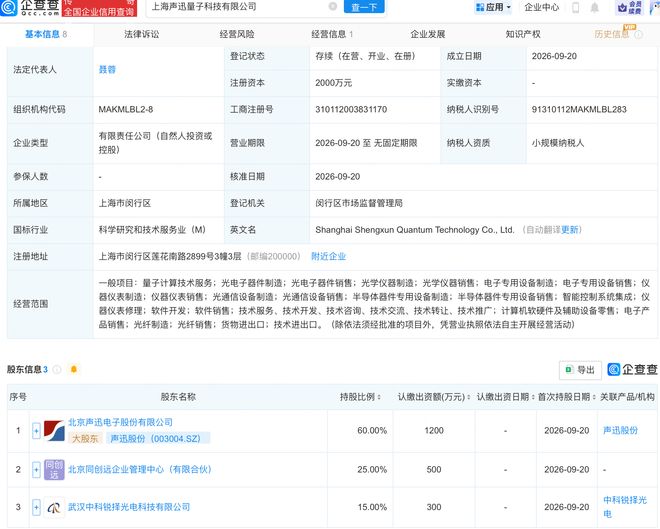Open the 应用 dropdown menu

point(493,7)
